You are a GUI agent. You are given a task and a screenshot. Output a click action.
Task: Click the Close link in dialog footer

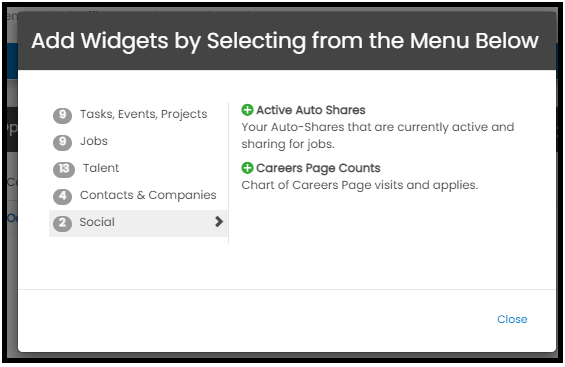point(512,319)
